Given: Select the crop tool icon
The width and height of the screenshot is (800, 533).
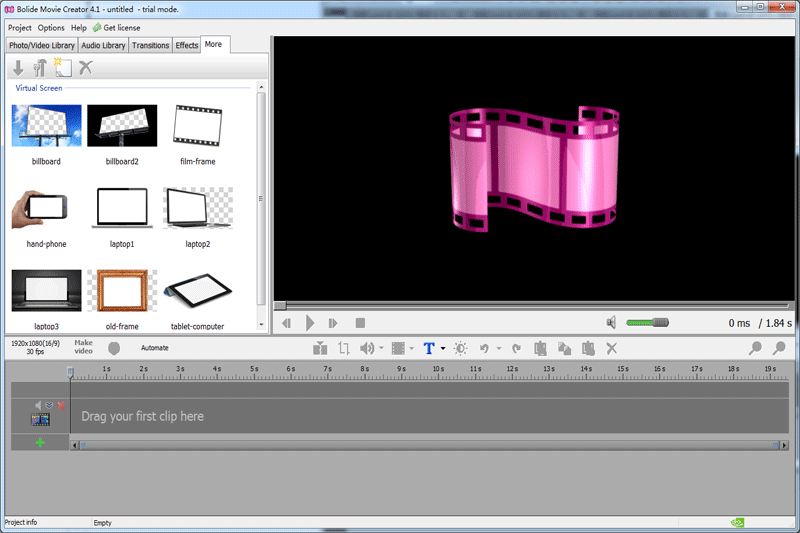Looking at the screenshot, I should tap(344, 348).
